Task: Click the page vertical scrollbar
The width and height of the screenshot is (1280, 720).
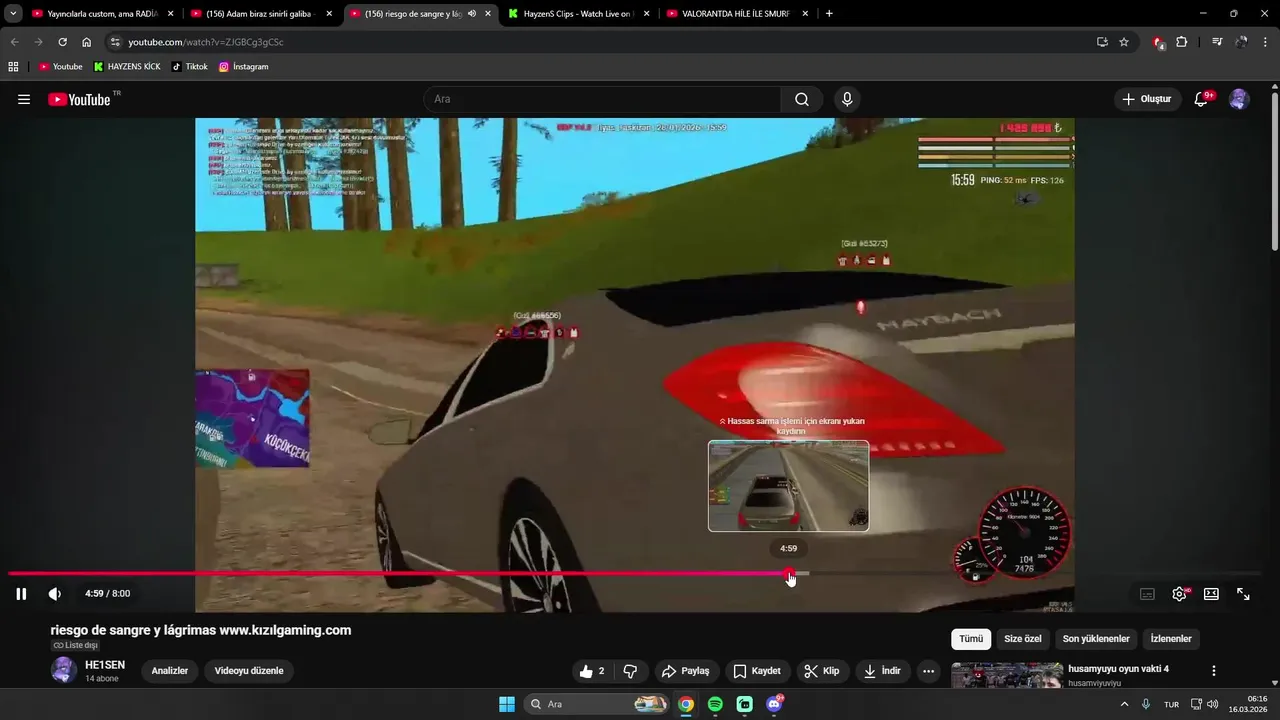Action: point(1274,170)
